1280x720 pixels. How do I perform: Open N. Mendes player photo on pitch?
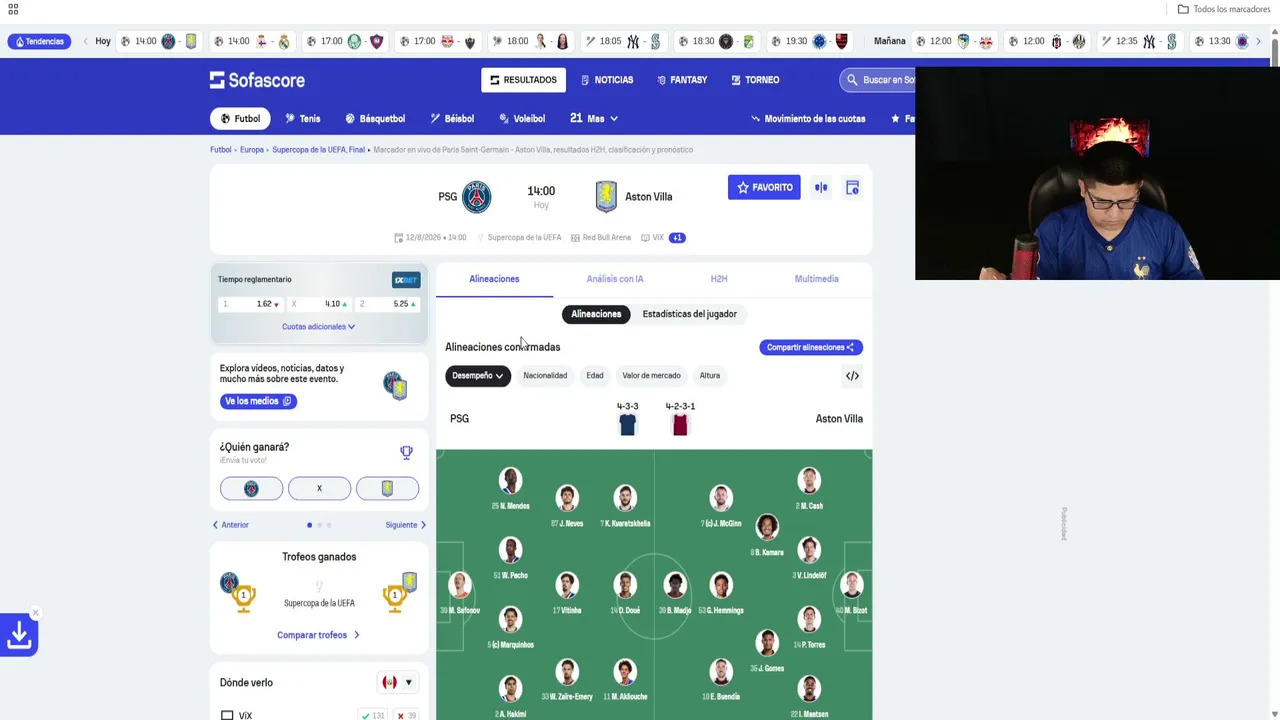click(510, 481)
